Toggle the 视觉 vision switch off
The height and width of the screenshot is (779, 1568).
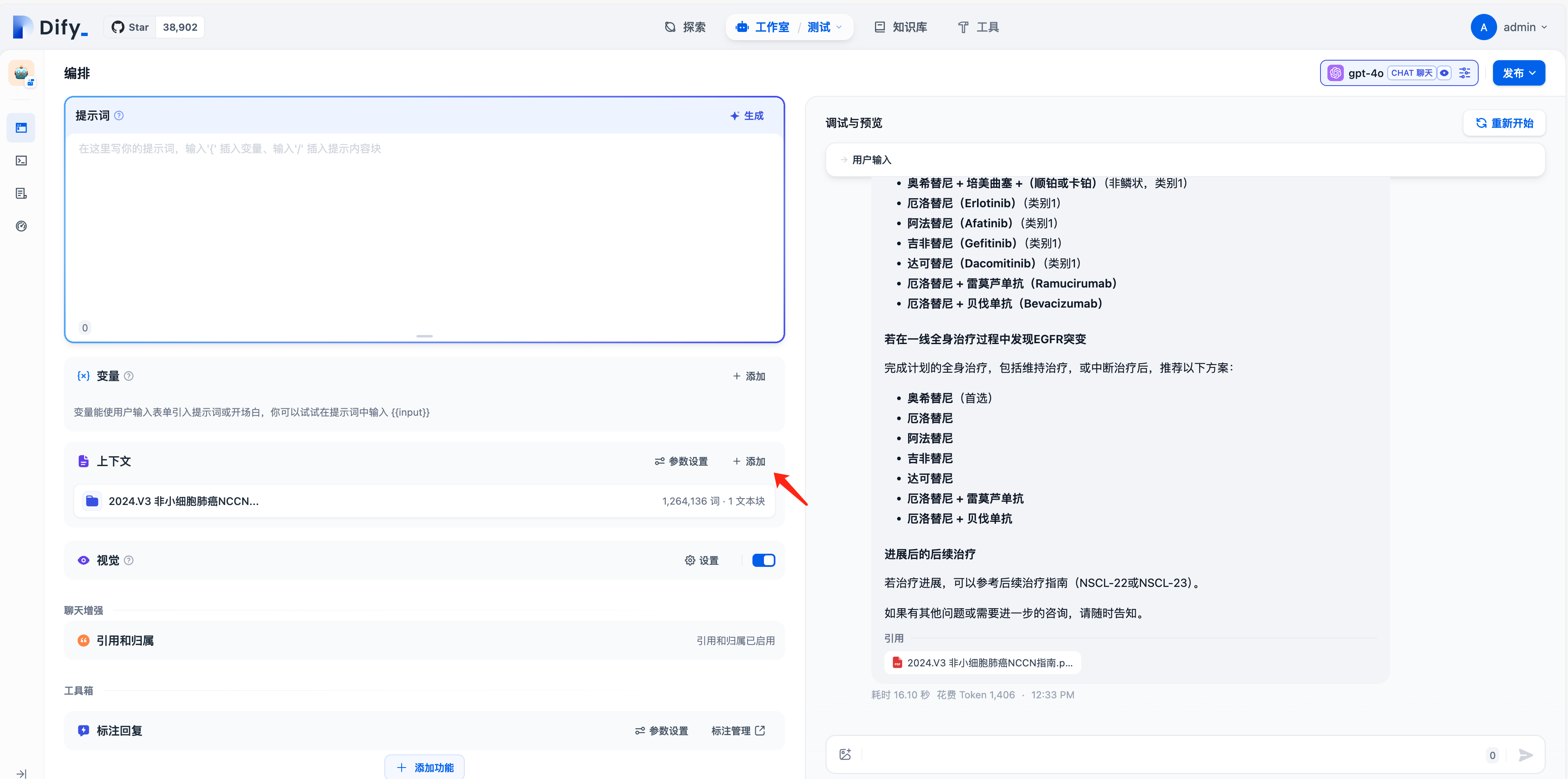pyautogui.click(x=764, y=560)
